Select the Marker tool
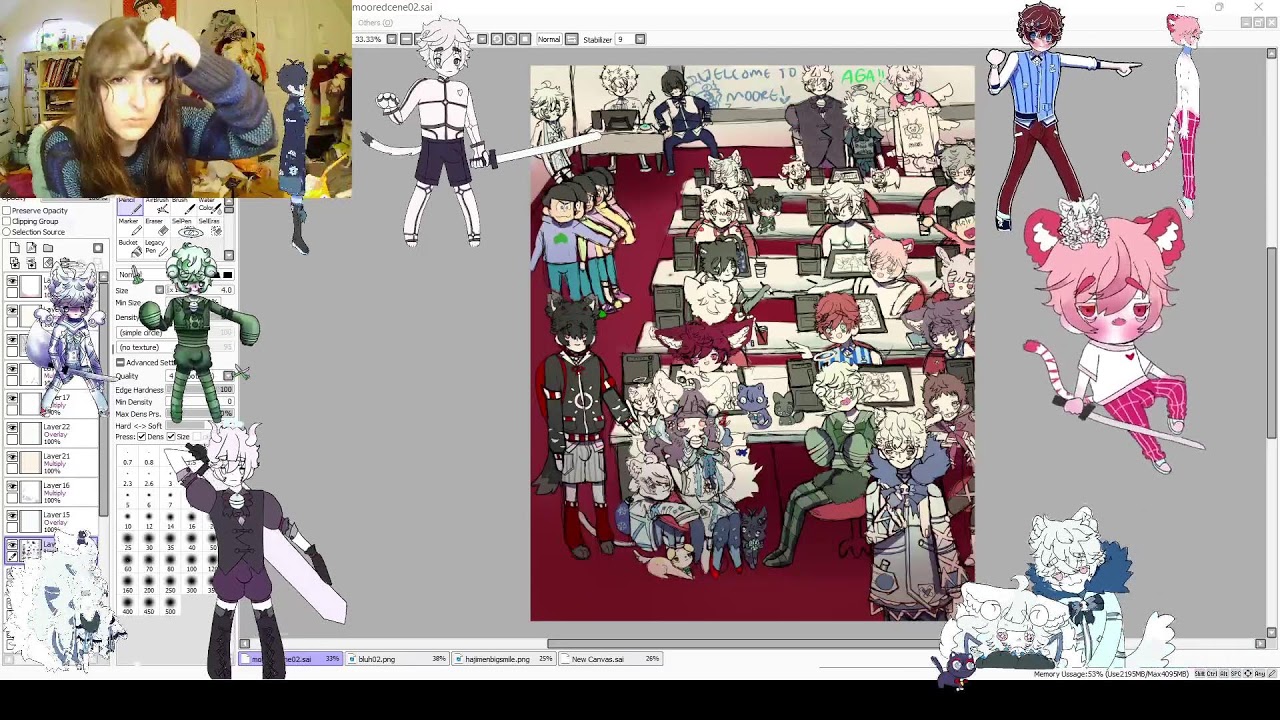The height and width of the screenshot is (720, 1280). pos(130,226)
